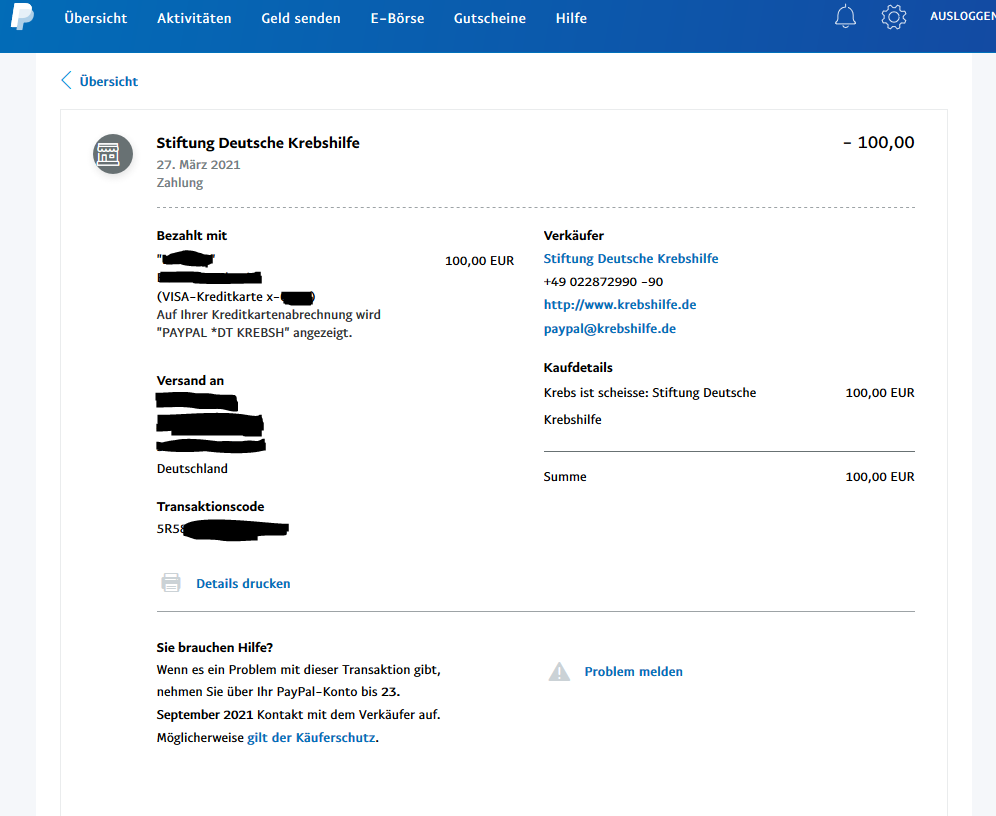Open the Geld senden menu
This screenshot has width=996, height=816.
(301, 18)
